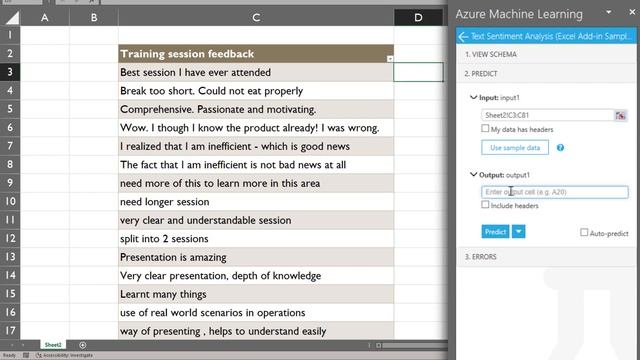Click the range selector icon beside input field
The height and width of the screenshot is (360, 640).
[620, 116]
